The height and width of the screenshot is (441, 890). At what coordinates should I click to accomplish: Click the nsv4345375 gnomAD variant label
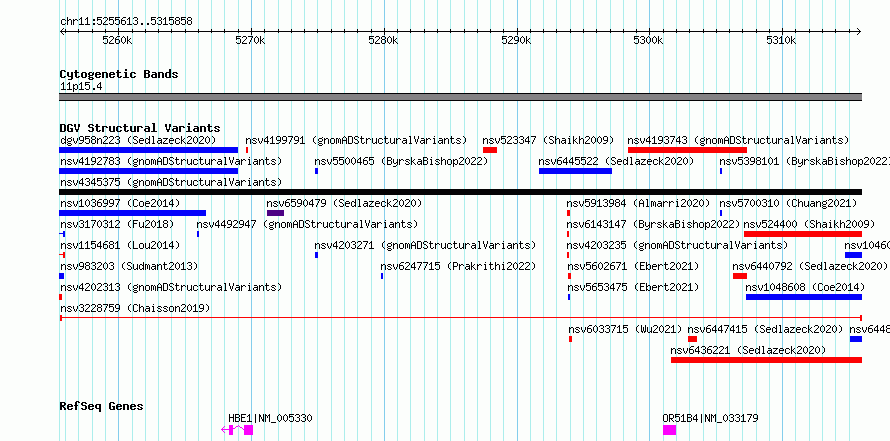click(171, 182)
